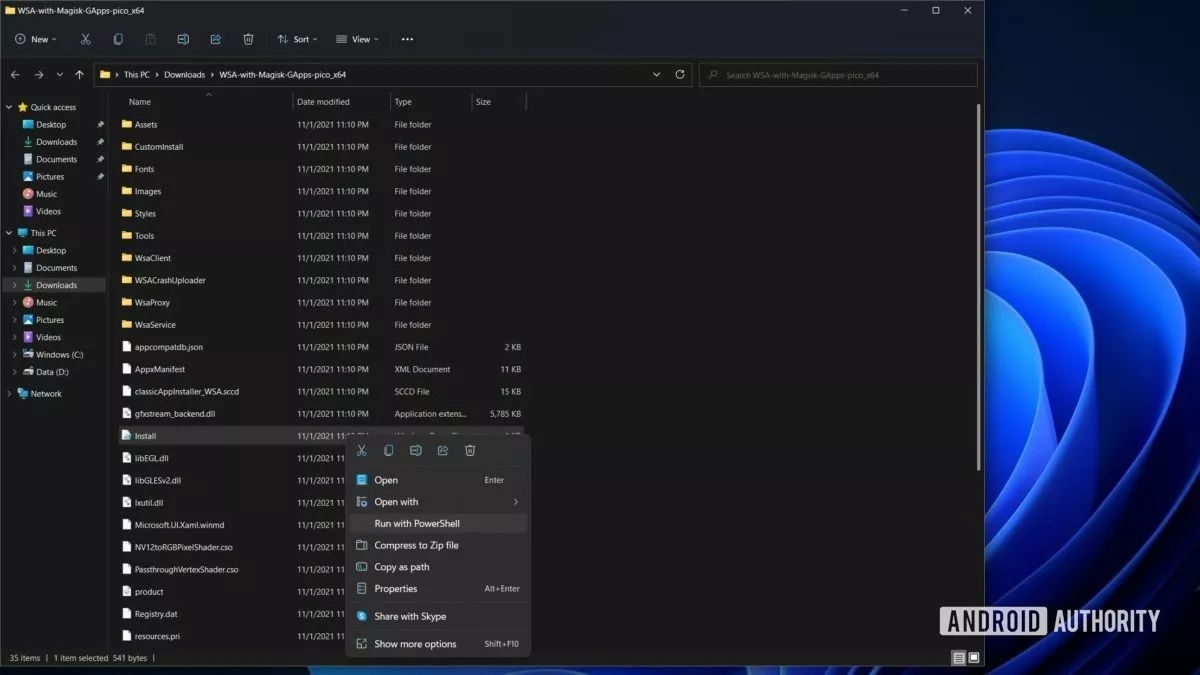This screenshot has width=1200, height=675.
Task: Refresh the current folder view
Action: click(680, 74)
